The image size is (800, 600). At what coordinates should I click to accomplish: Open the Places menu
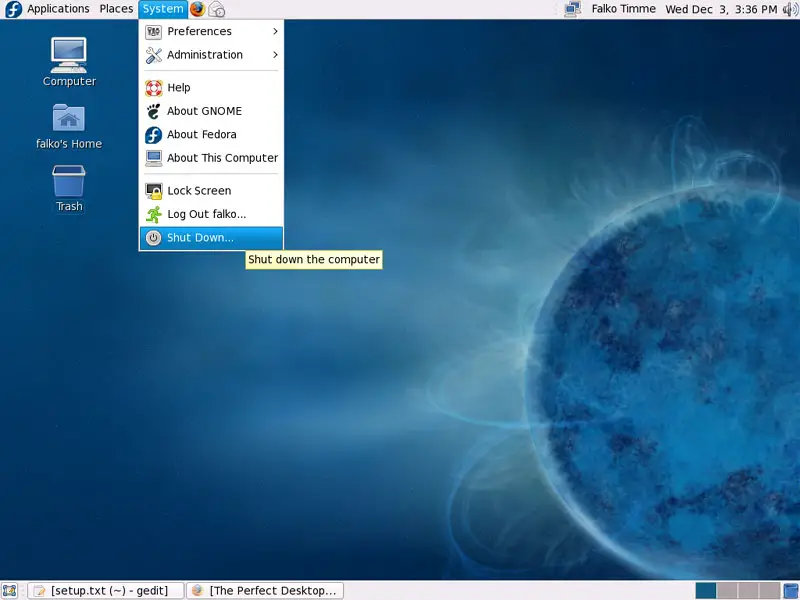click(116, 9)
